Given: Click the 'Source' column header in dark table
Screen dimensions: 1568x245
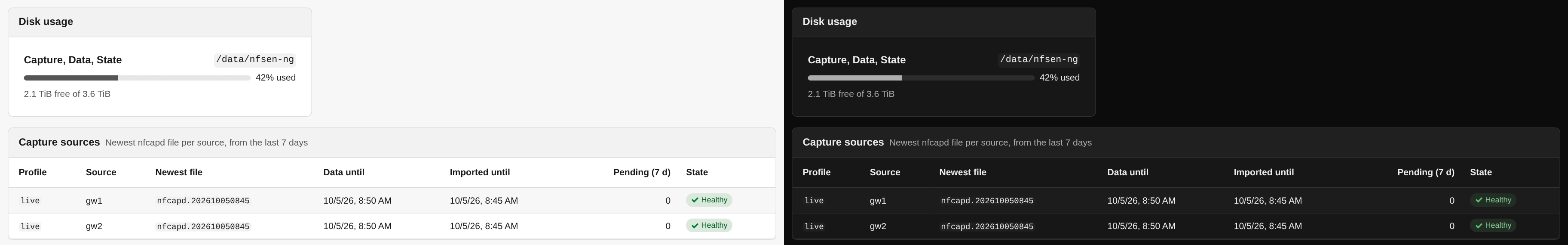Looking at the screenshot, I should (x=885, y=173).
